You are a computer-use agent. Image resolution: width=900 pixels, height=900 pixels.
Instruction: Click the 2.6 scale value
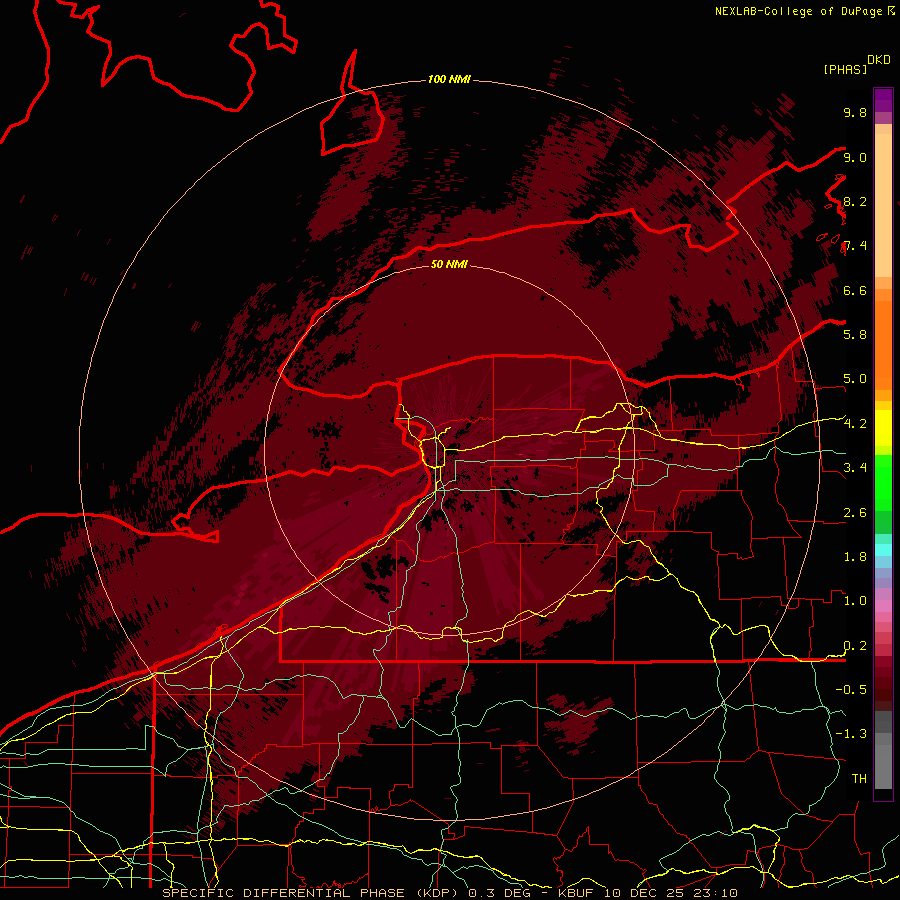pyautogui.click(x=855, y=512)
